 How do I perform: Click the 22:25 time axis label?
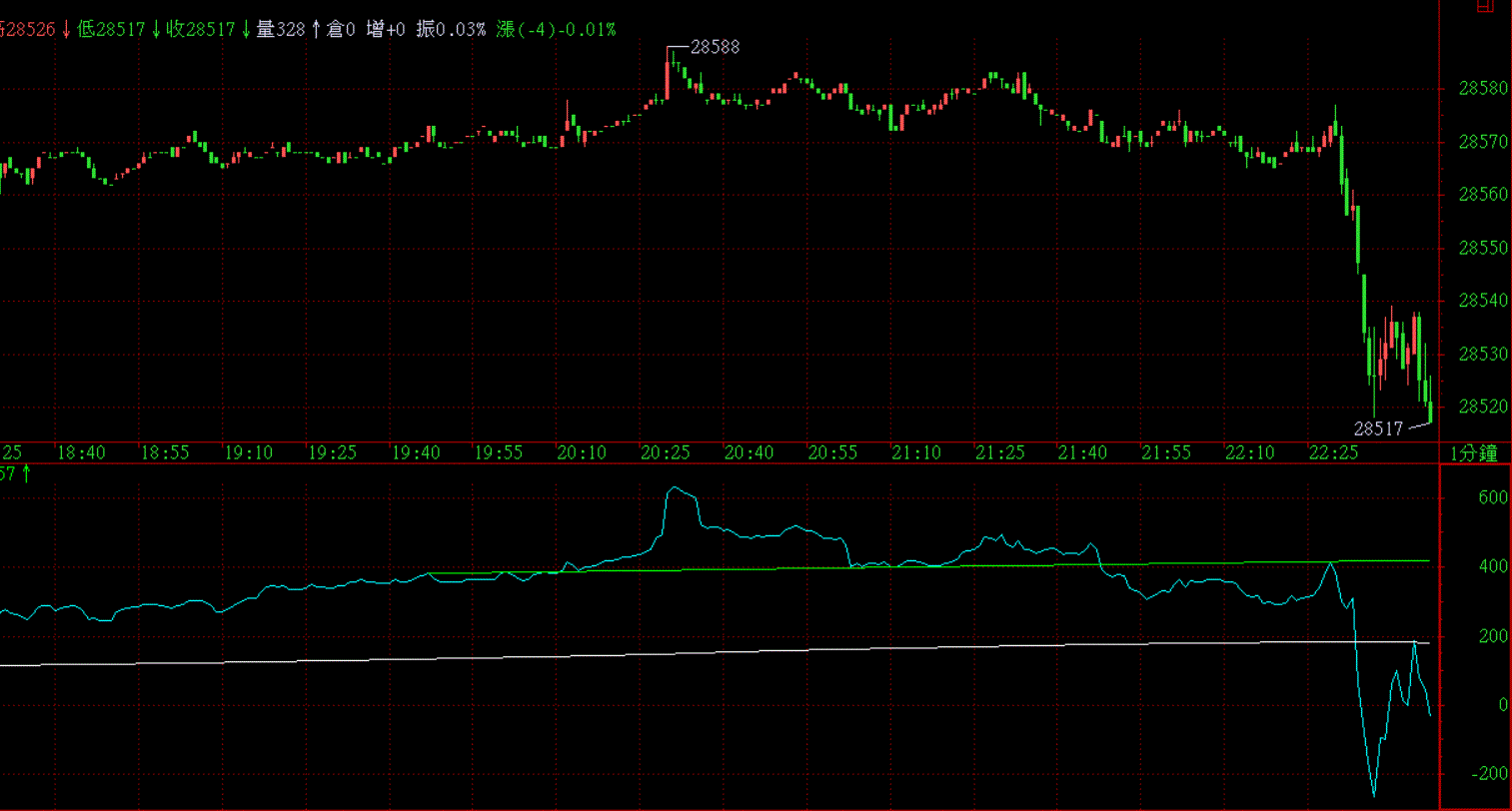[1334, 452]
